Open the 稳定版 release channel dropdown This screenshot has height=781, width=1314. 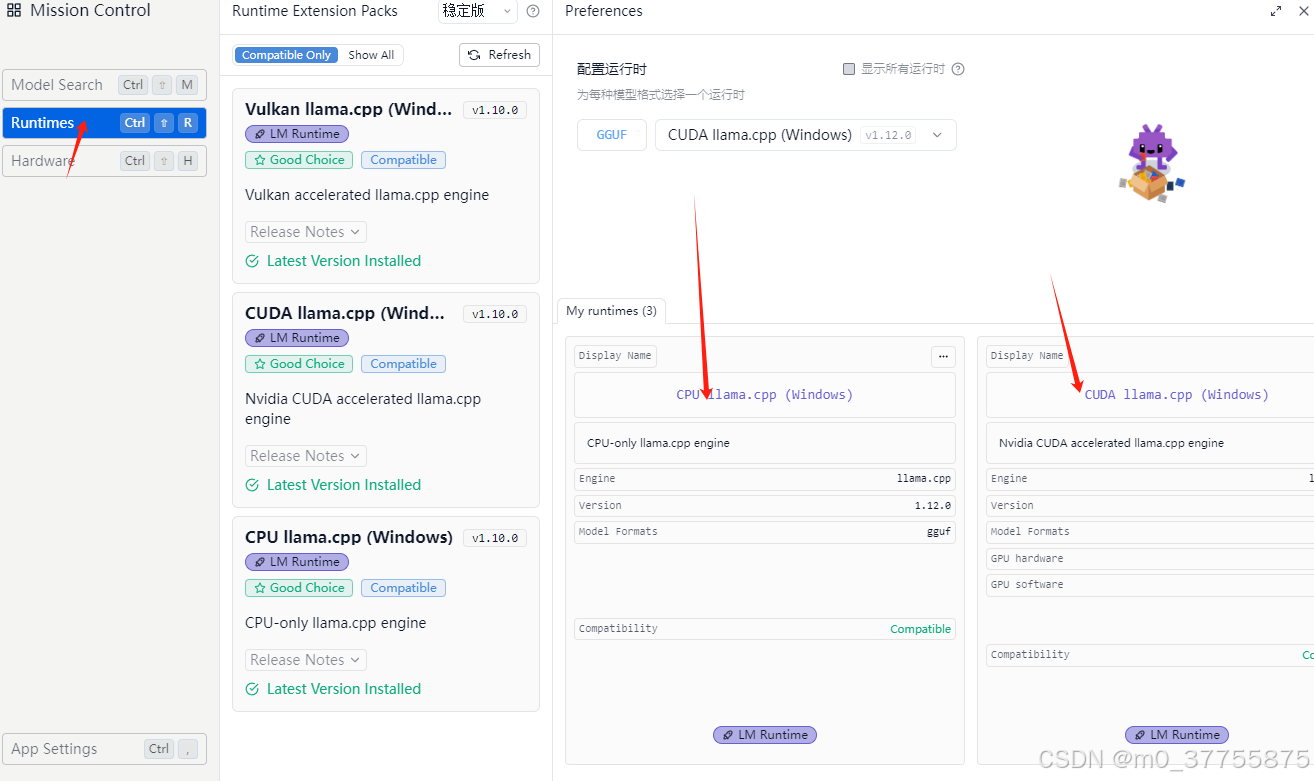click(x=477, y=11)
